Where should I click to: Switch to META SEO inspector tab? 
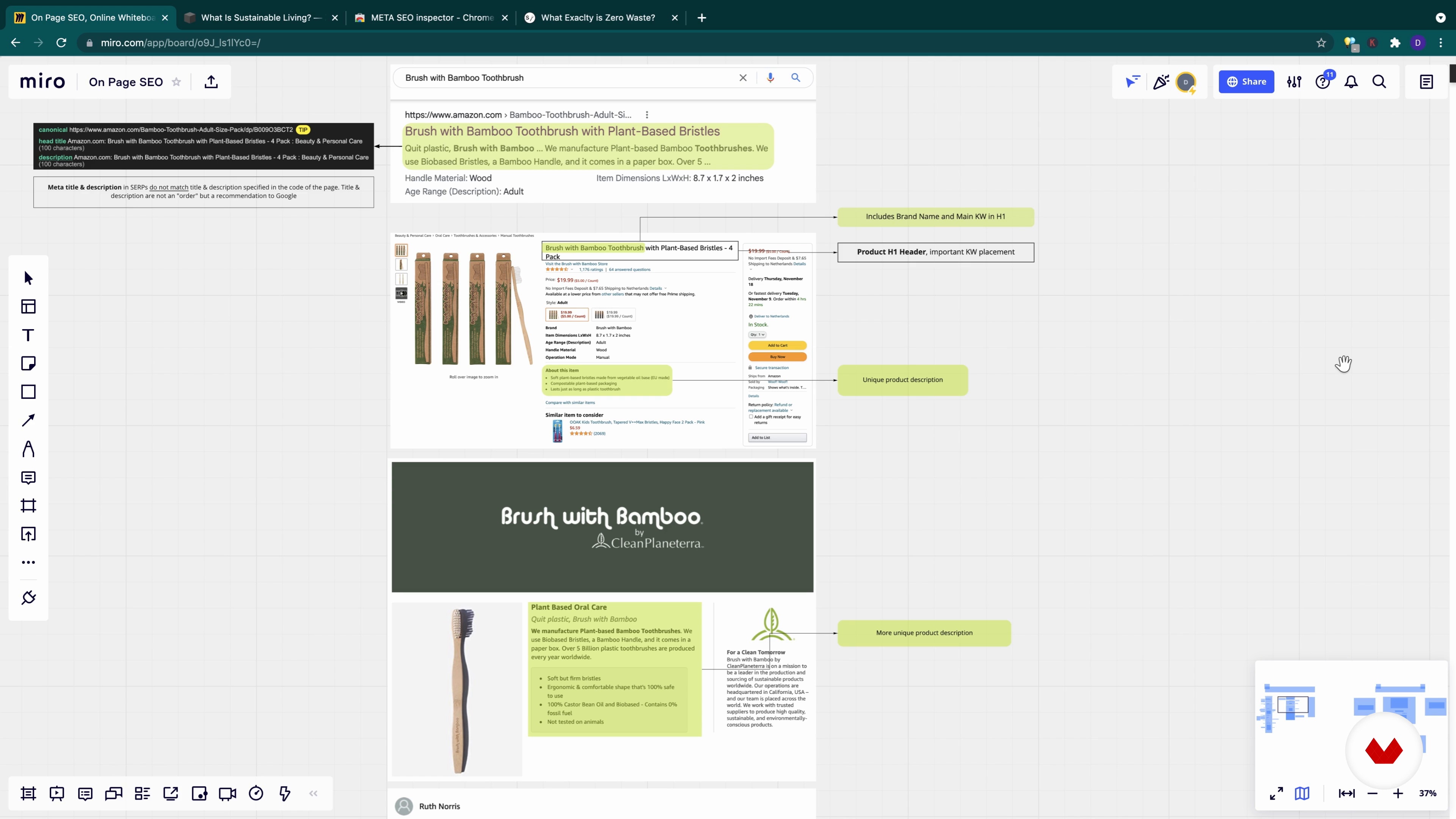(x=432, y=17)
